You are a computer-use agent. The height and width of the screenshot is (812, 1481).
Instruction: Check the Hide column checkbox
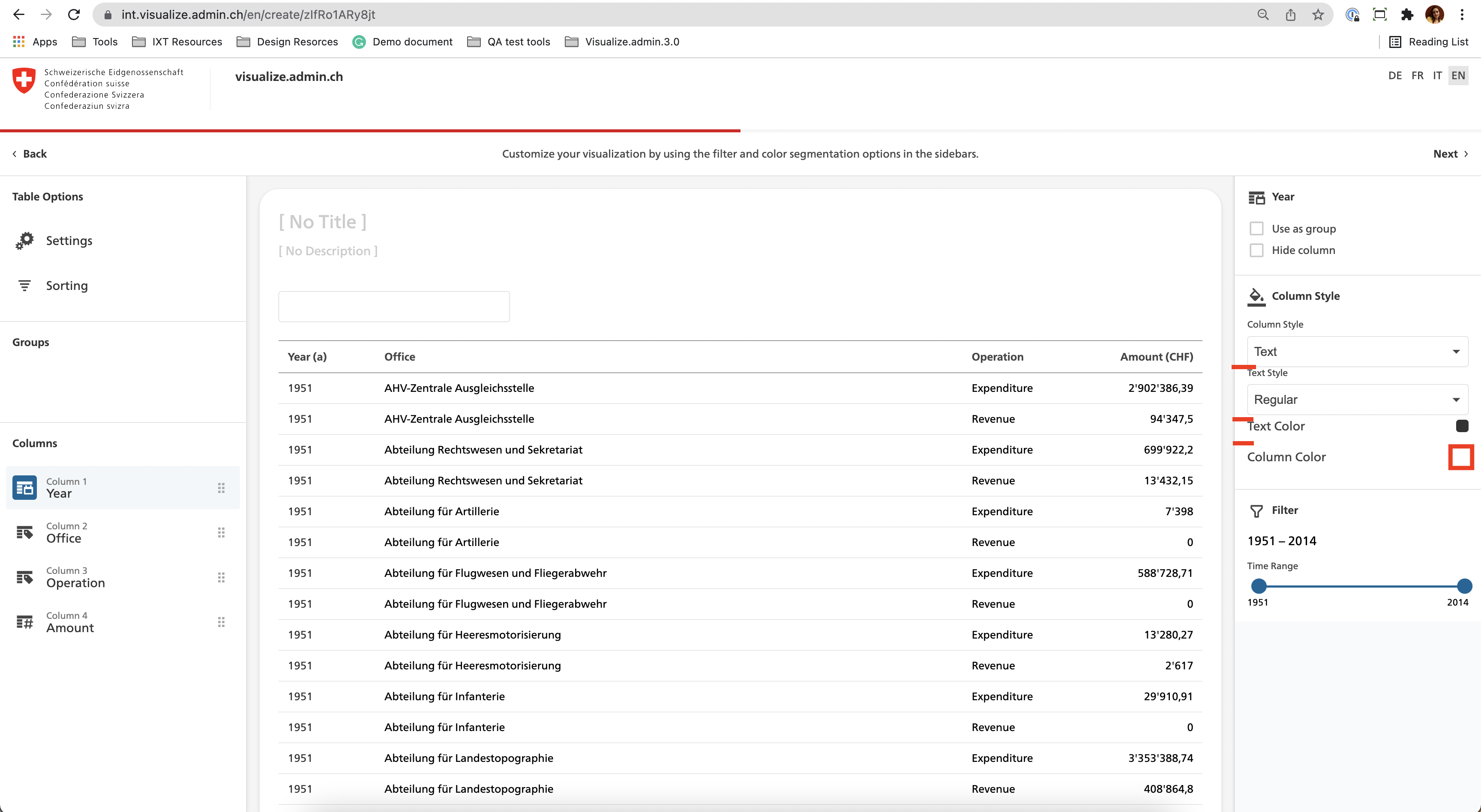(x=1256, y=250)
